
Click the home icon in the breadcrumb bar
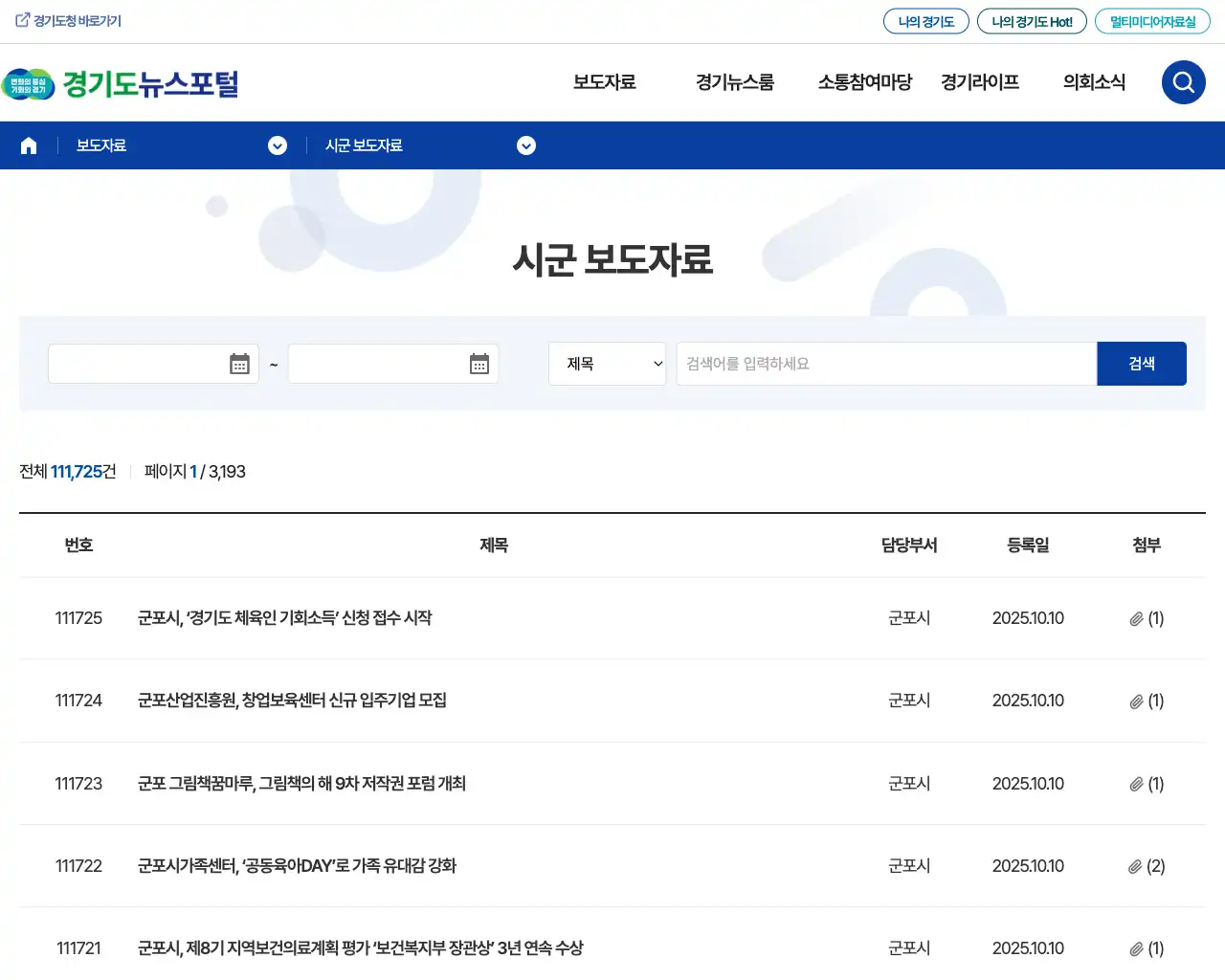[x=28, y=145]
